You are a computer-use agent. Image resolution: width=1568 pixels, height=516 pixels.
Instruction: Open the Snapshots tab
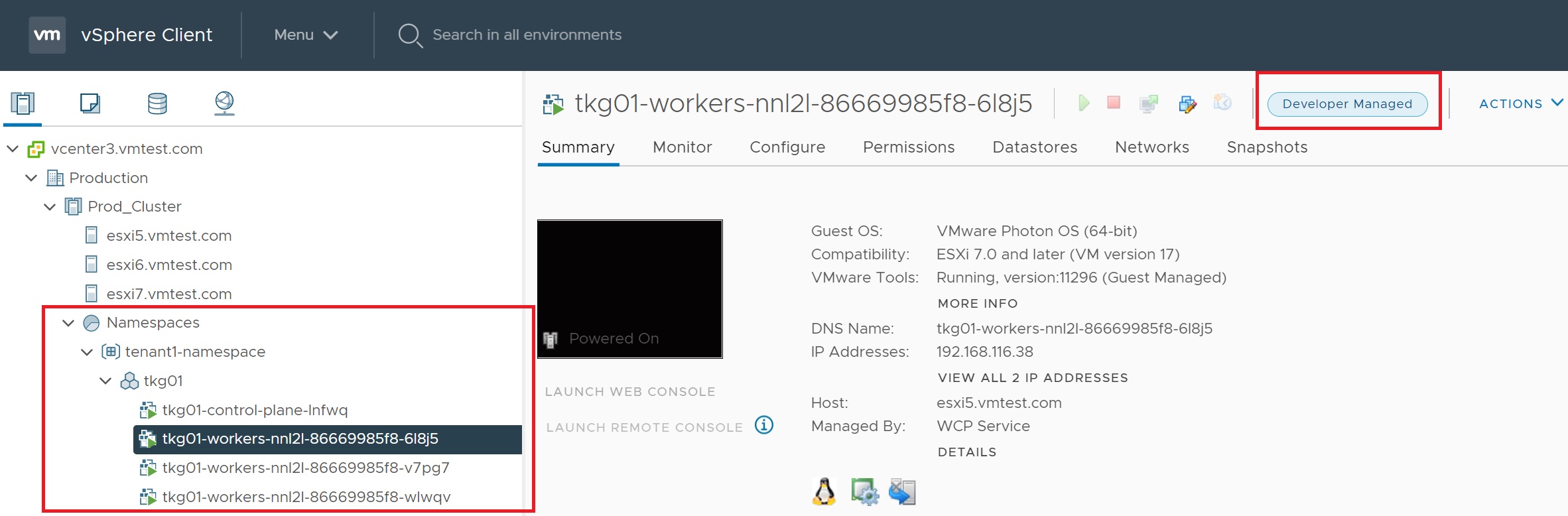point(1267,147)
